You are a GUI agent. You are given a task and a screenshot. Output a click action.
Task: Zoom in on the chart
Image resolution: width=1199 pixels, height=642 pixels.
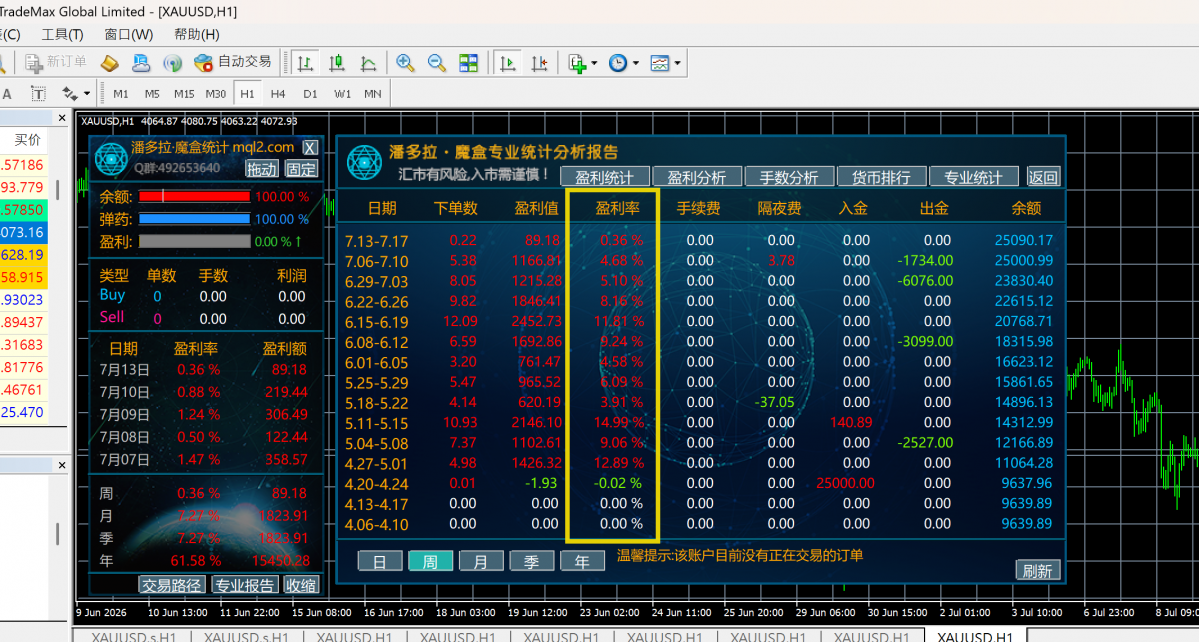pyautogui.click(x=405, y=63)
